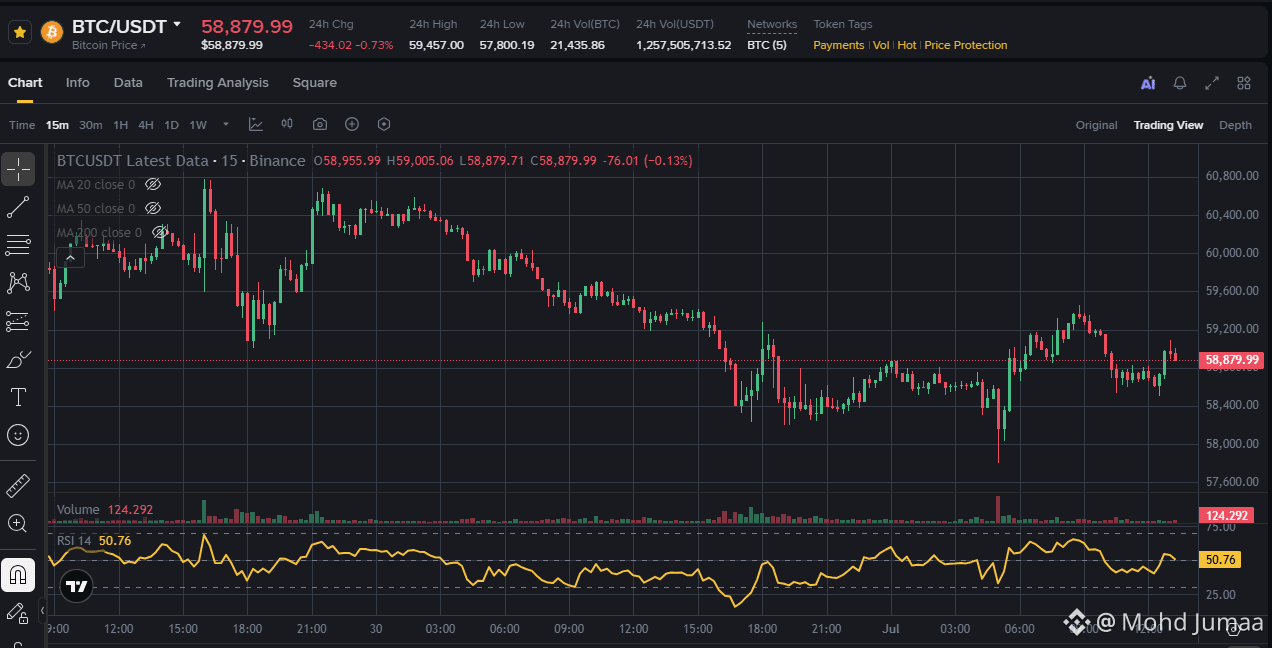Viewport: 1272px width, 648px height.
Task: Click the RSI 14 indicator label
Action: [x=74, y=541]
